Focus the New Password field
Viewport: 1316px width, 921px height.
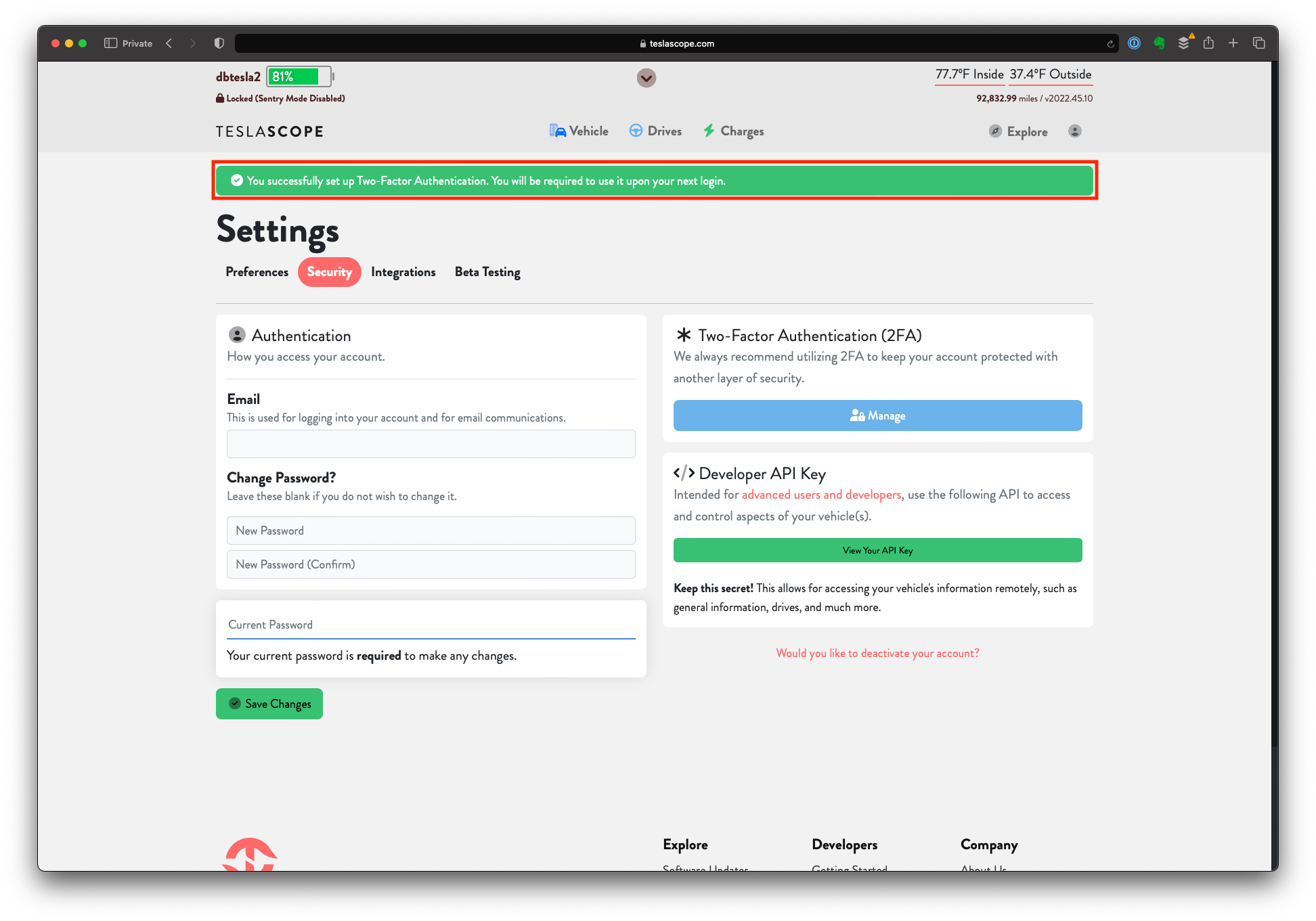click(431, 531)
